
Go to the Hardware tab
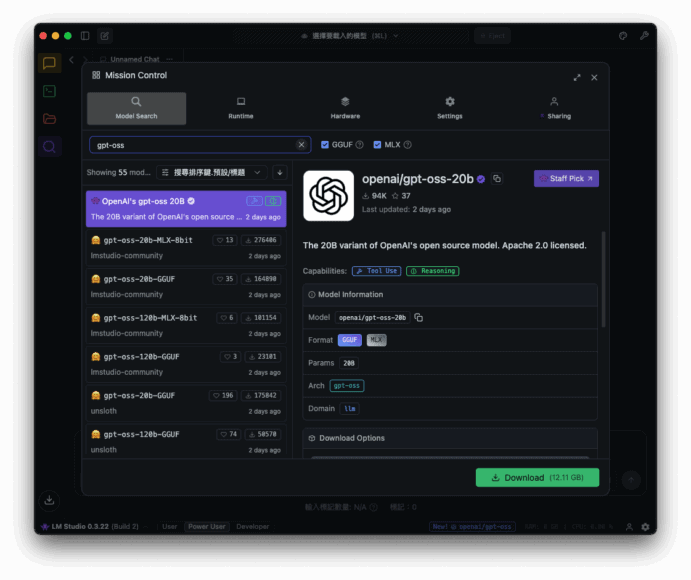tap(345, 108)
